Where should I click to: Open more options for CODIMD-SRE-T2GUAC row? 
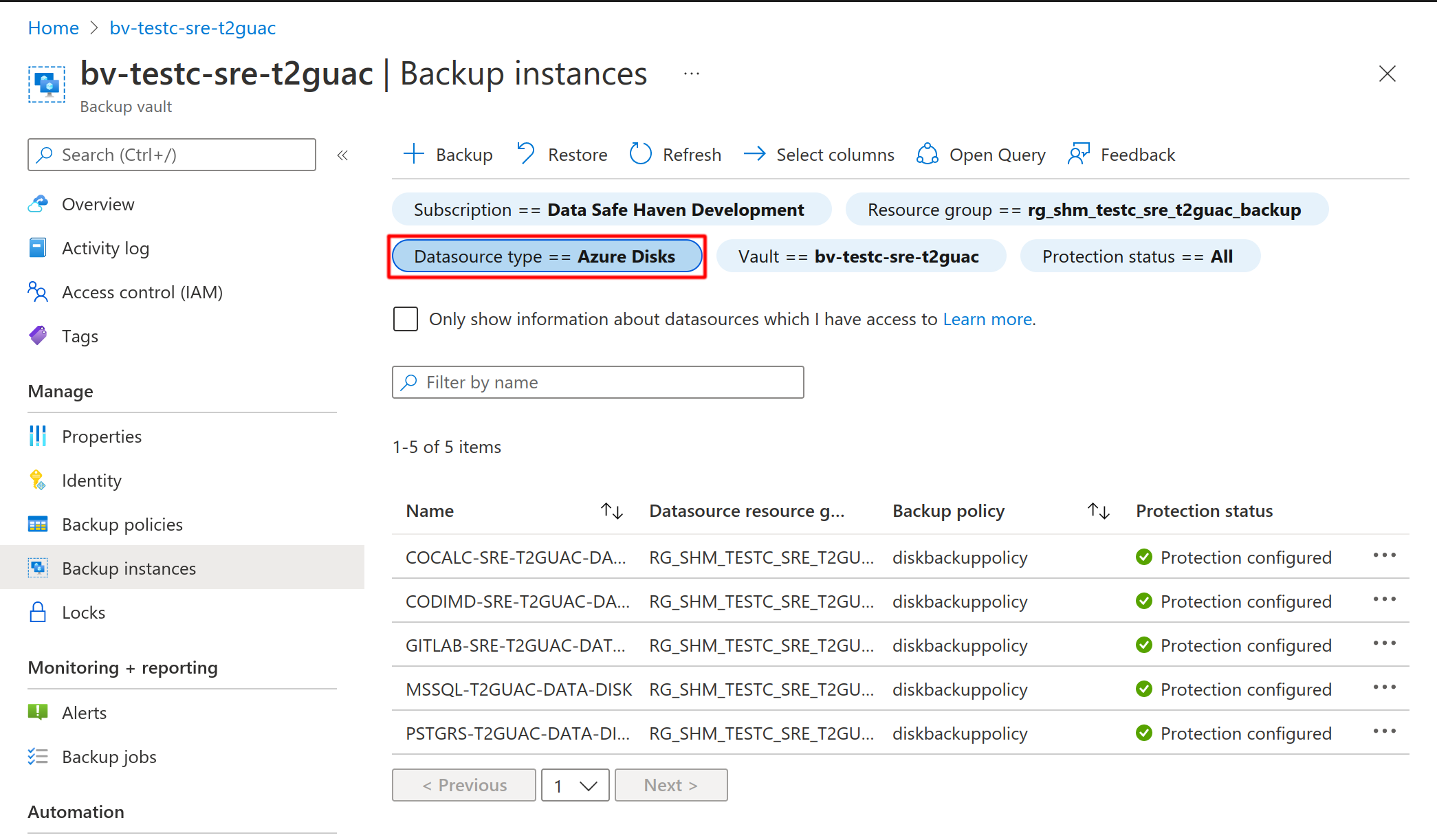click(x=1384, y=599)
